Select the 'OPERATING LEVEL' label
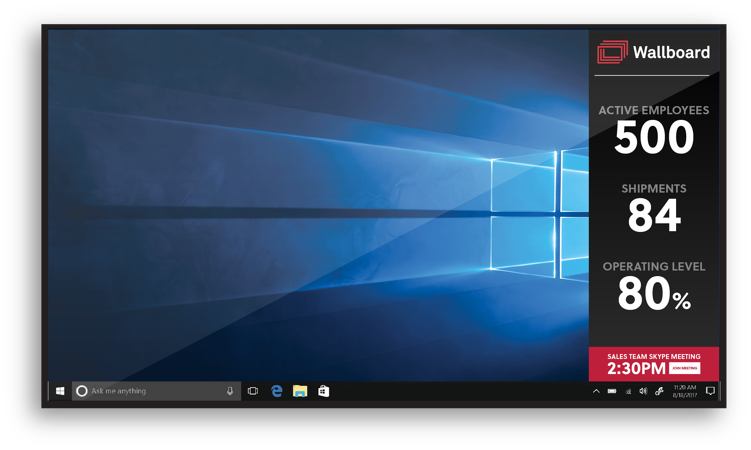The image size is (751, 450). 654,267
